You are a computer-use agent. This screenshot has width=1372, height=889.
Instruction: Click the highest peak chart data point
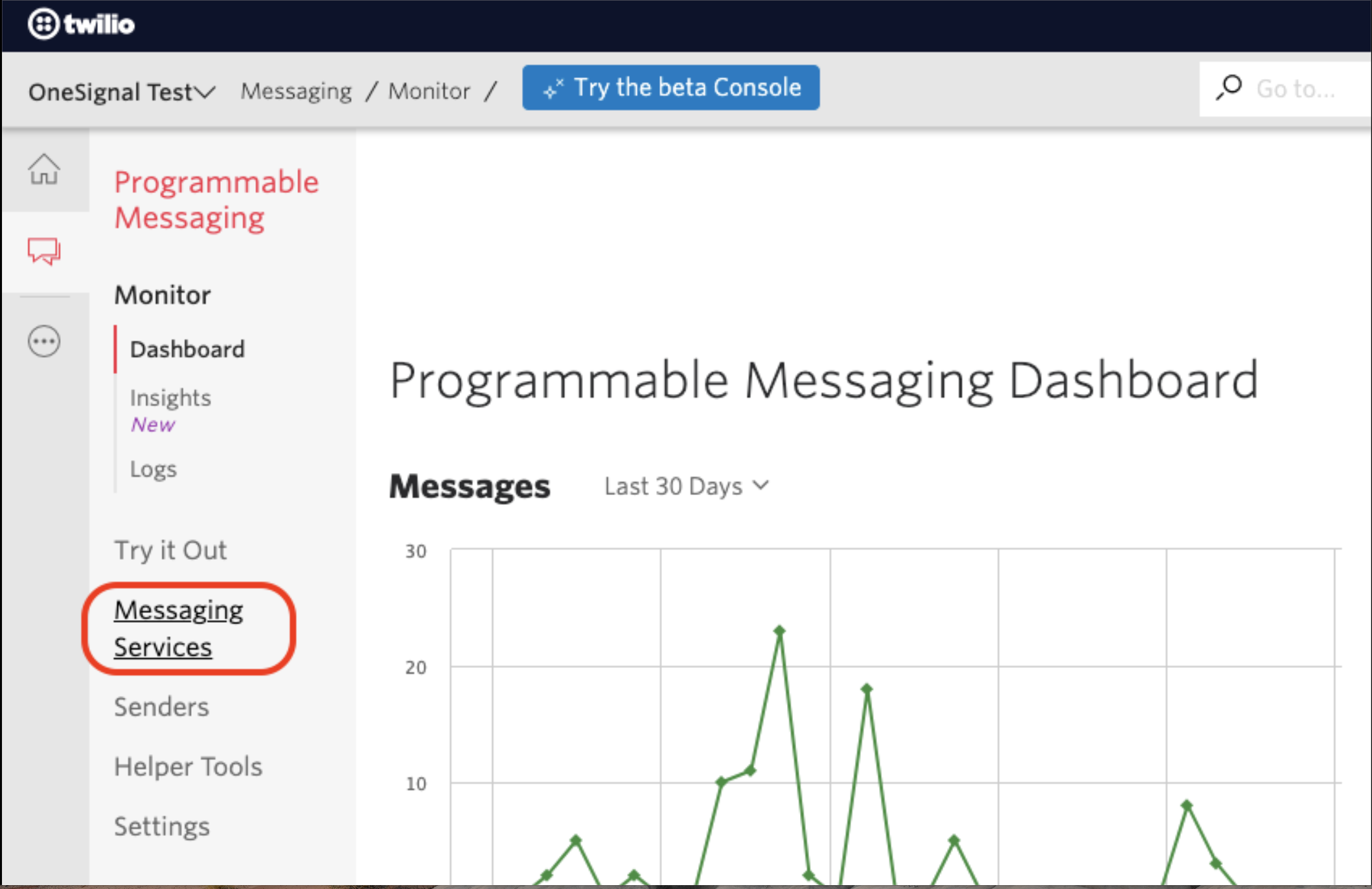[x=779, y=630]
